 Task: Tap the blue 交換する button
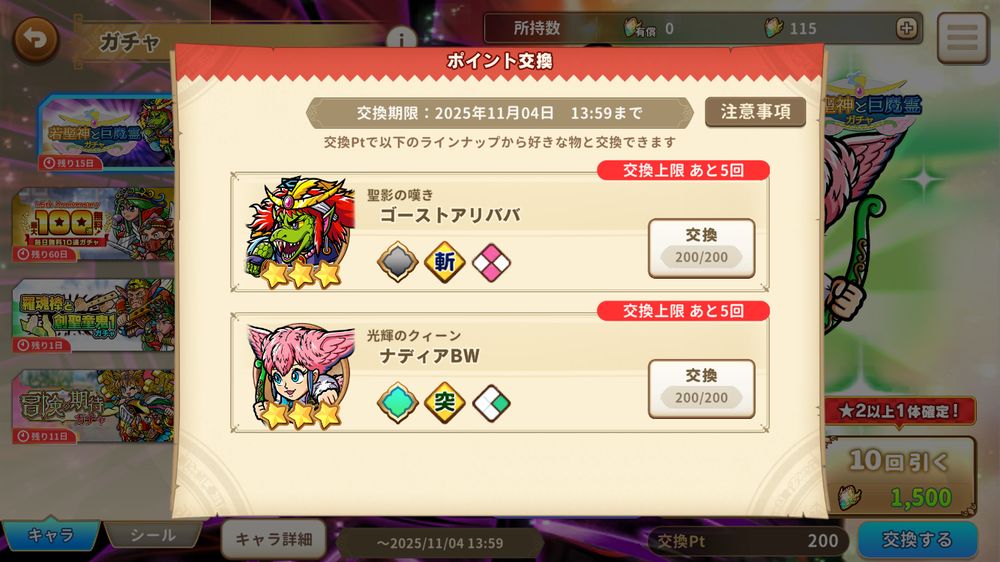917,540
